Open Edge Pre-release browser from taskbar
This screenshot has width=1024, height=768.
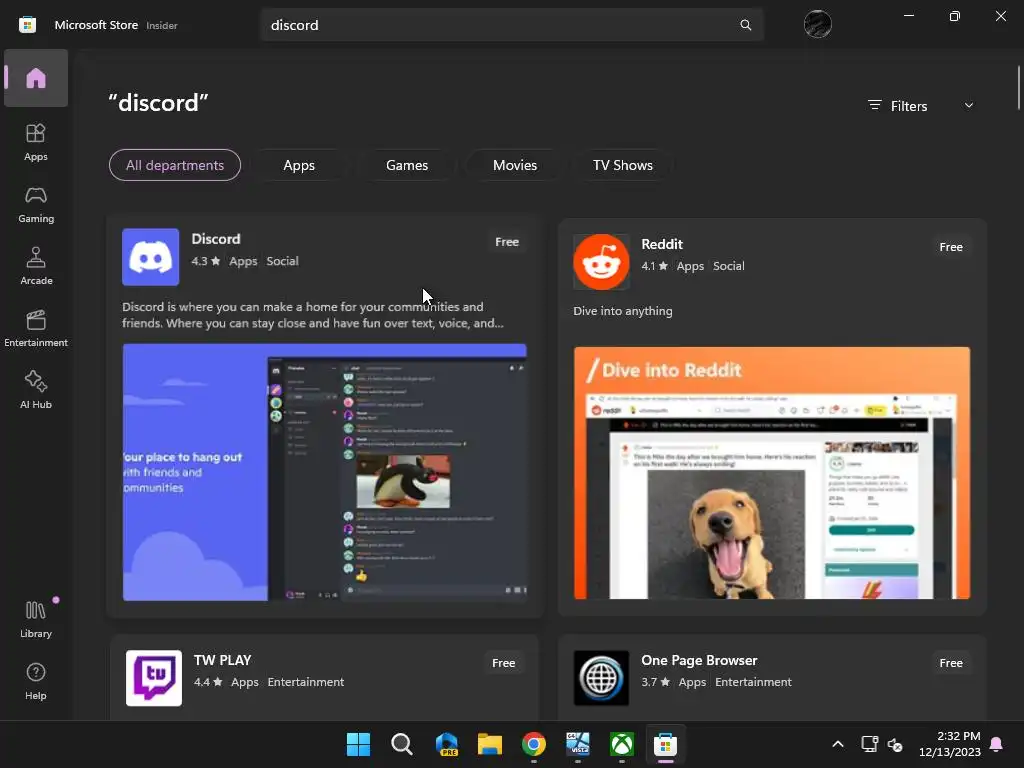pos(446,744)
